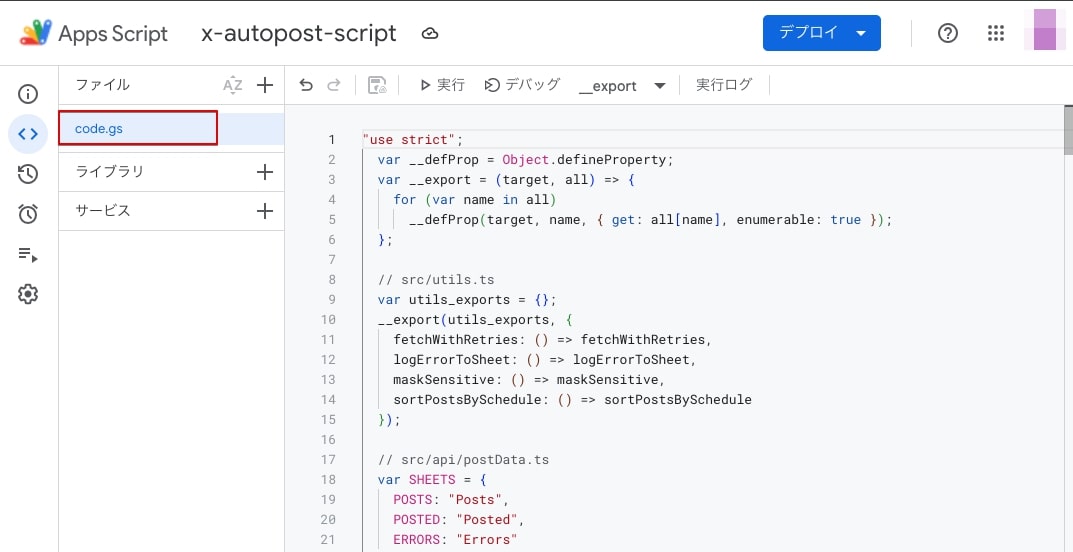Image resolution: width=1073 pixels, height=552 pixels.
Task: Click the var utils_exports line
Action: pos(467,300)
